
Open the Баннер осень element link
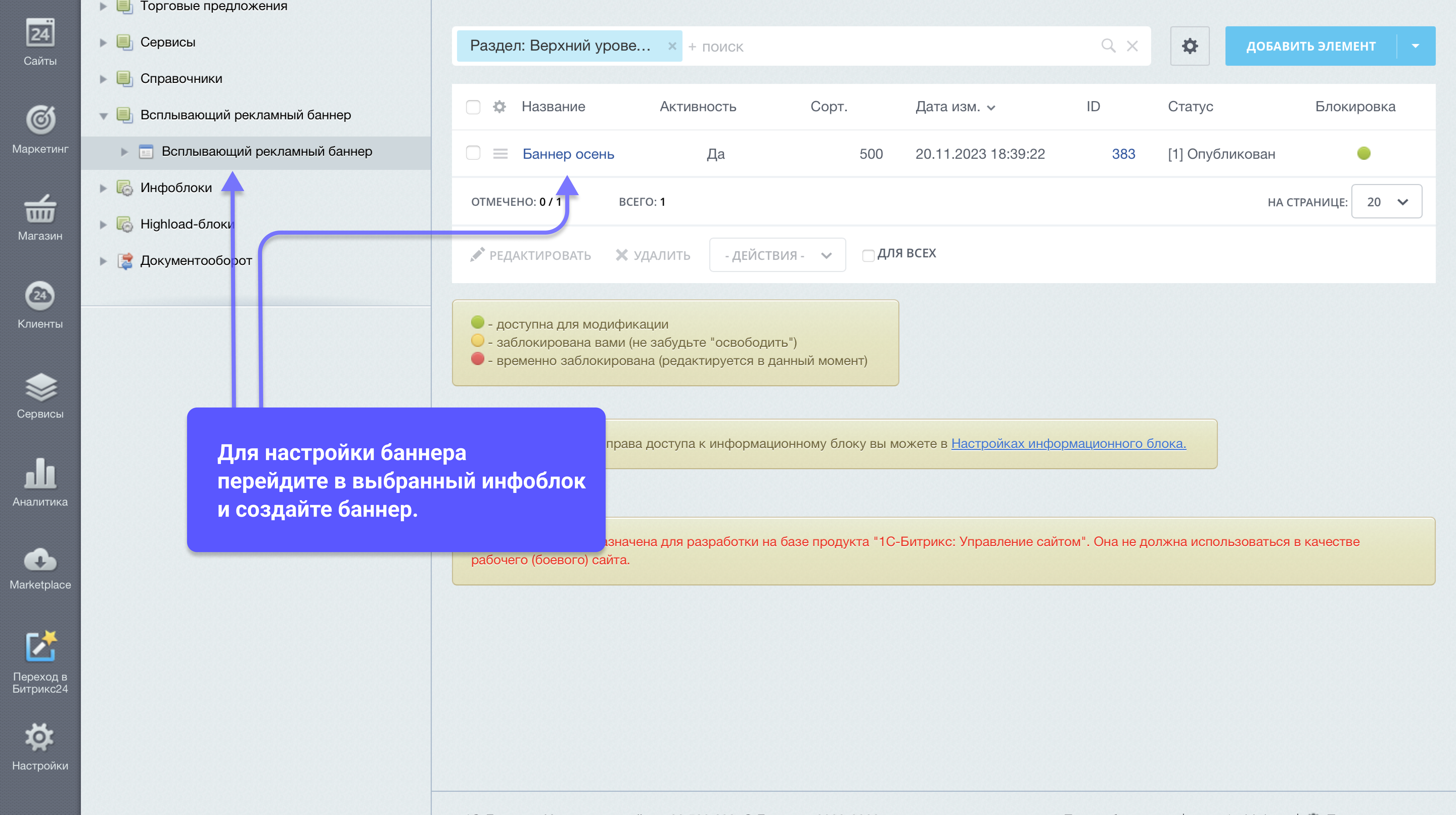coord(568,154)
